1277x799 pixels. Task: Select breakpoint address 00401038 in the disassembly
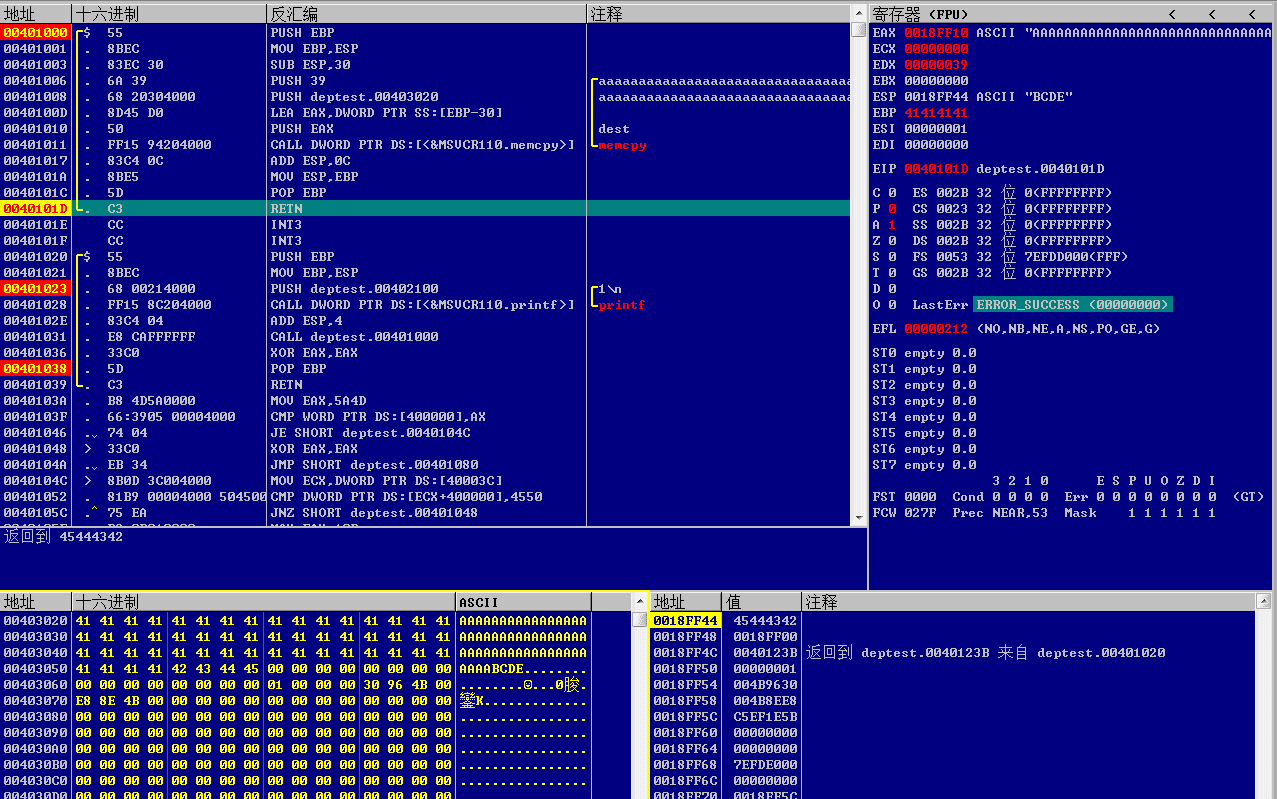coord(35,368)
